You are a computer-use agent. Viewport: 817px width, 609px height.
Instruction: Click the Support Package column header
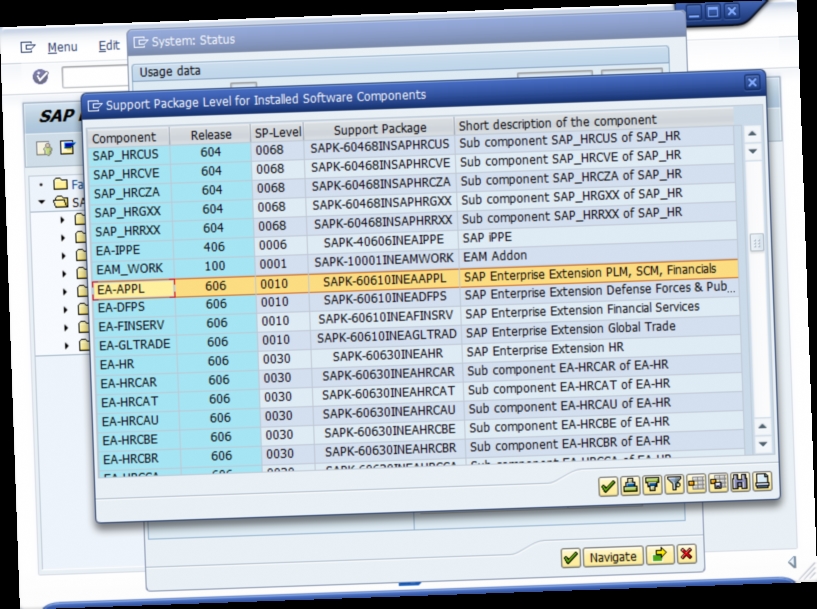tap(380, 129)
